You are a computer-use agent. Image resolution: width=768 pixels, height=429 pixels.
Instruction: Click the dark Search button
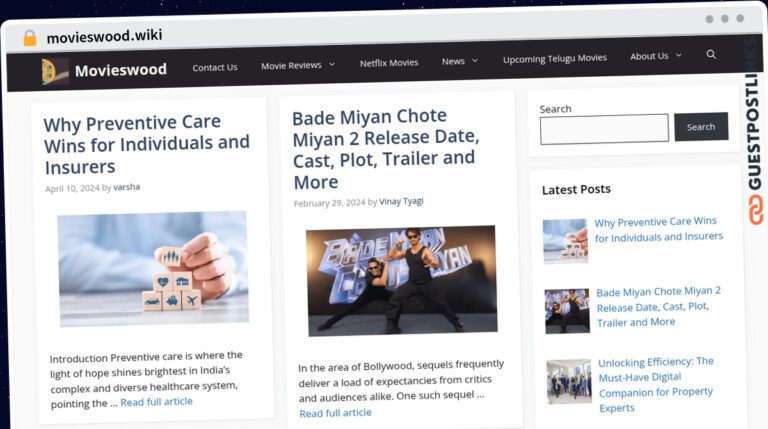701,127
